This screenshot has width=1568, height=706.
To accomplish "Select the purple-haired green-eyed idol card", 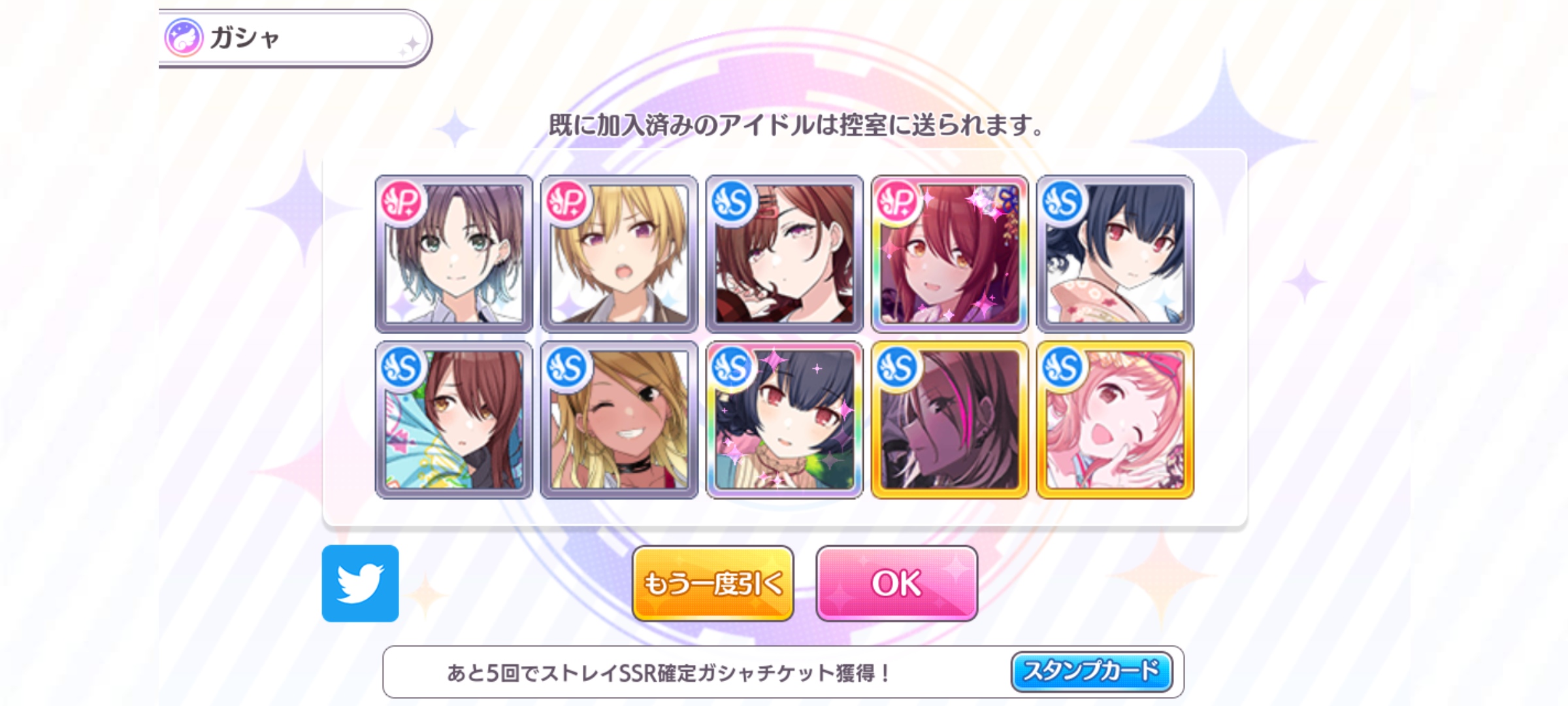I will pos(454,254).
